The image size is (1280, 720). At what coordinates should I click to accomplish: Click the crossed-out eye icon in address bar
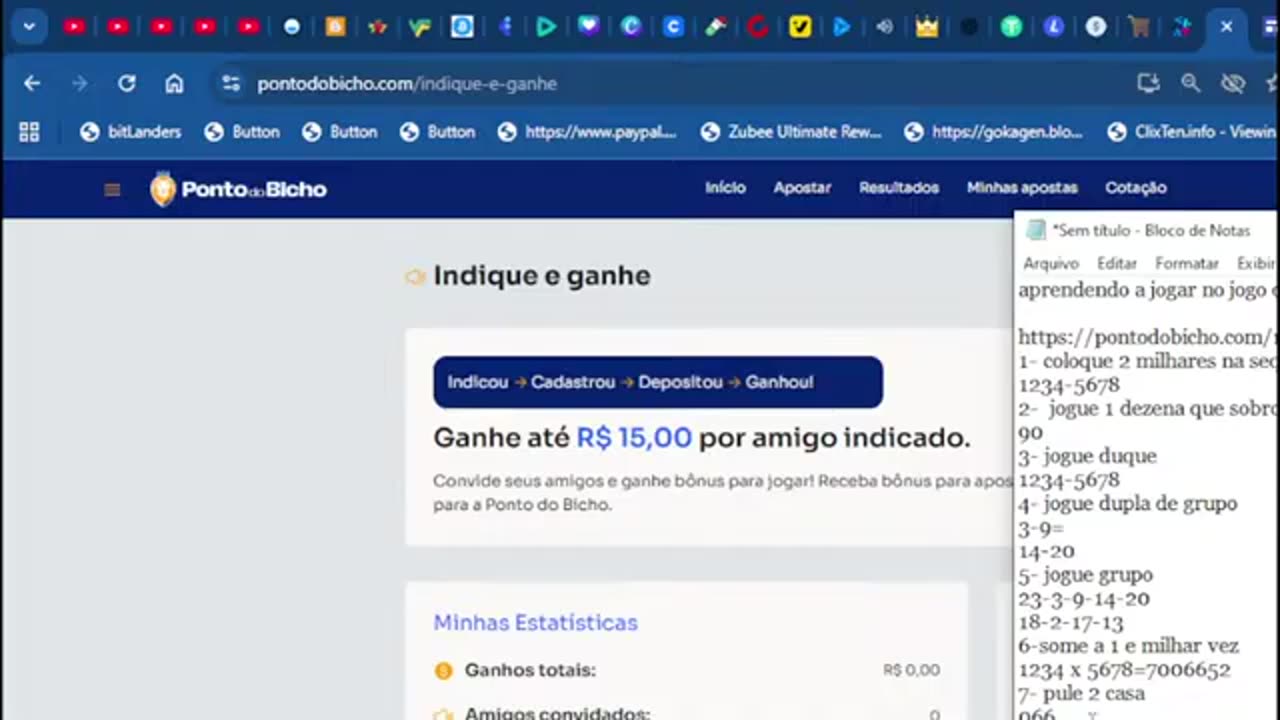click(1233, 84)
